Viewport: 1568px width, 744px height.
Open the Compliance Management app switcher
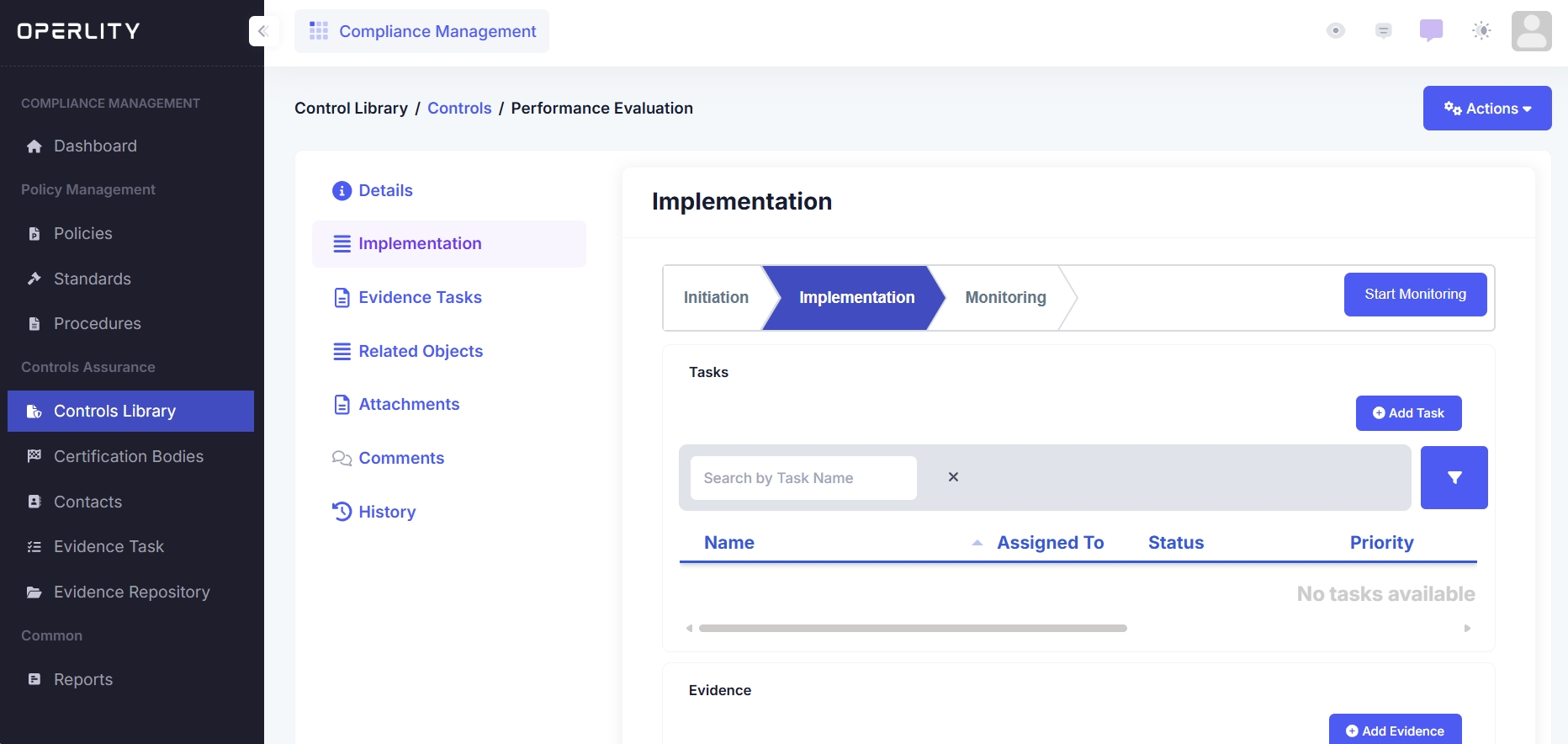(422, 31)
